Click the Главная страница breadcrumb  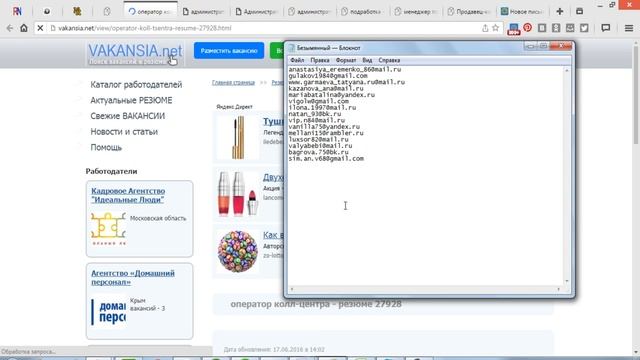[x=233, y=82]
